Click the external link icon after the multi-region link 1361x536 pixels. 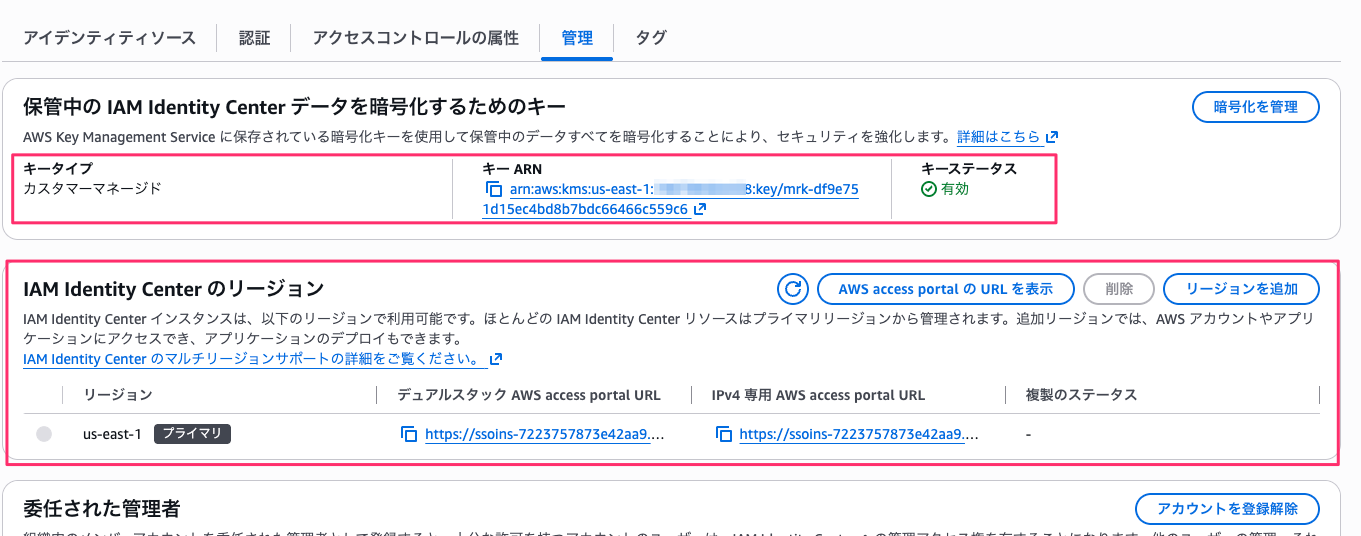(x=497, y=359)
